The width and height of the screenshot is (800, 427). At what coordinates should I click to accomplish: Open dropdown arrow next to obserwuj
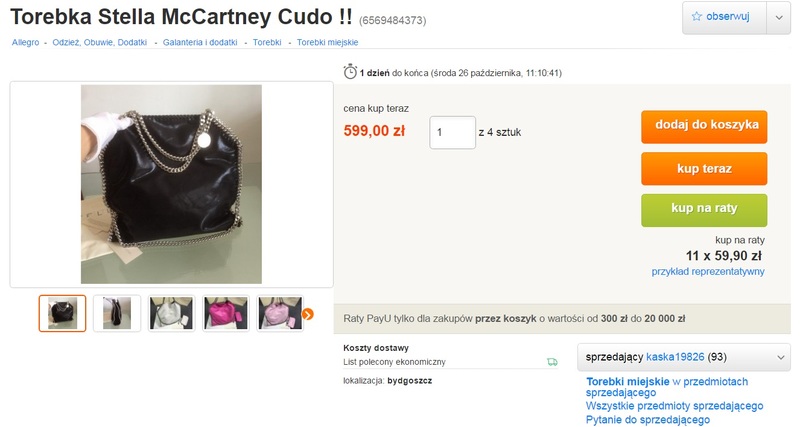click(779, 17)
